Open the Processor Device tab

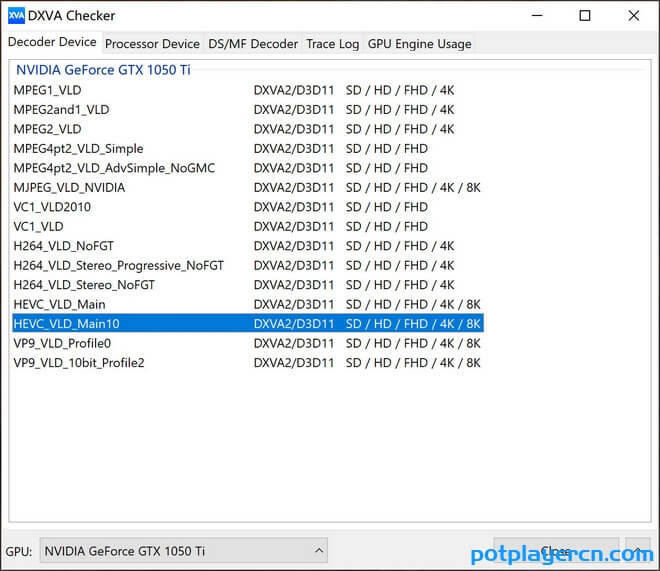(152, 44)
